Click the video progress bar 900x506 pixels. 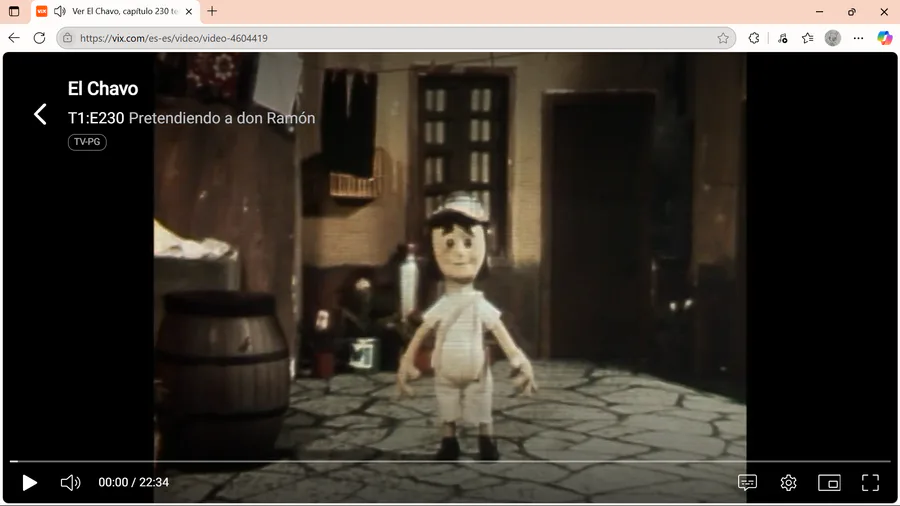click(450, 461)
